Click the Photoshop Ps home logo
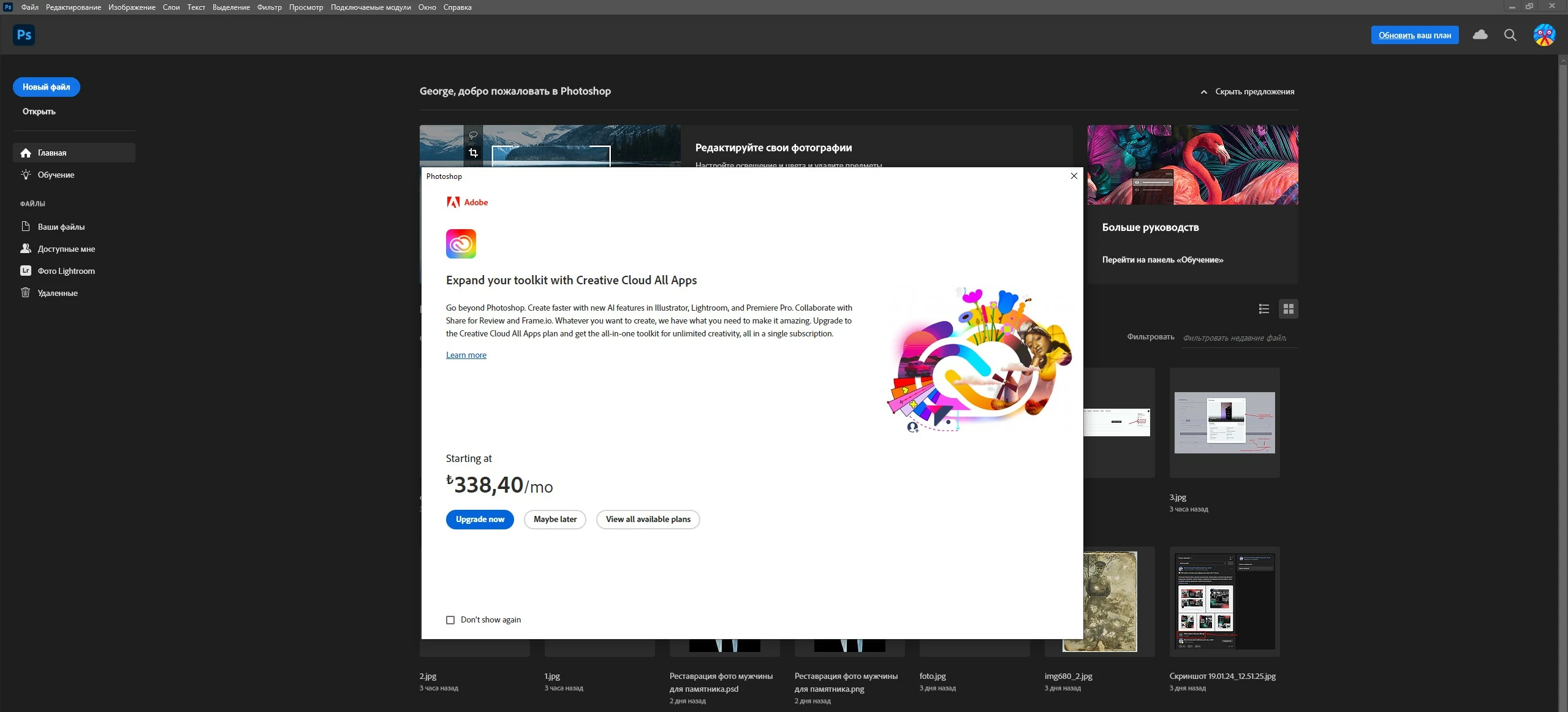 (x=24, y=35)
